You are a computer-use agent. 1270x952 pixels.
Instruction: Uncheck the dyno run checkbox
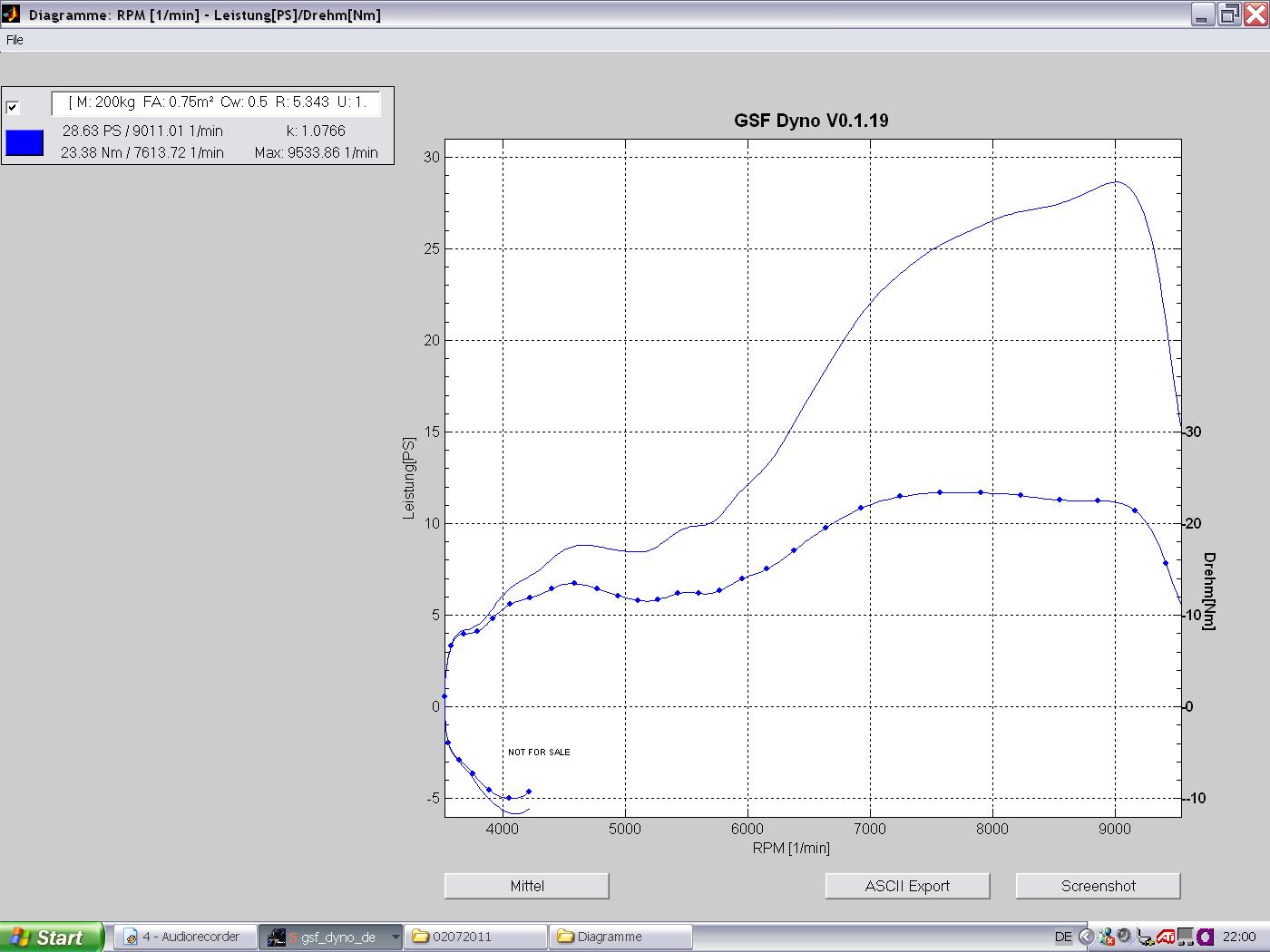pyautogui.click(x=13, y=107)
